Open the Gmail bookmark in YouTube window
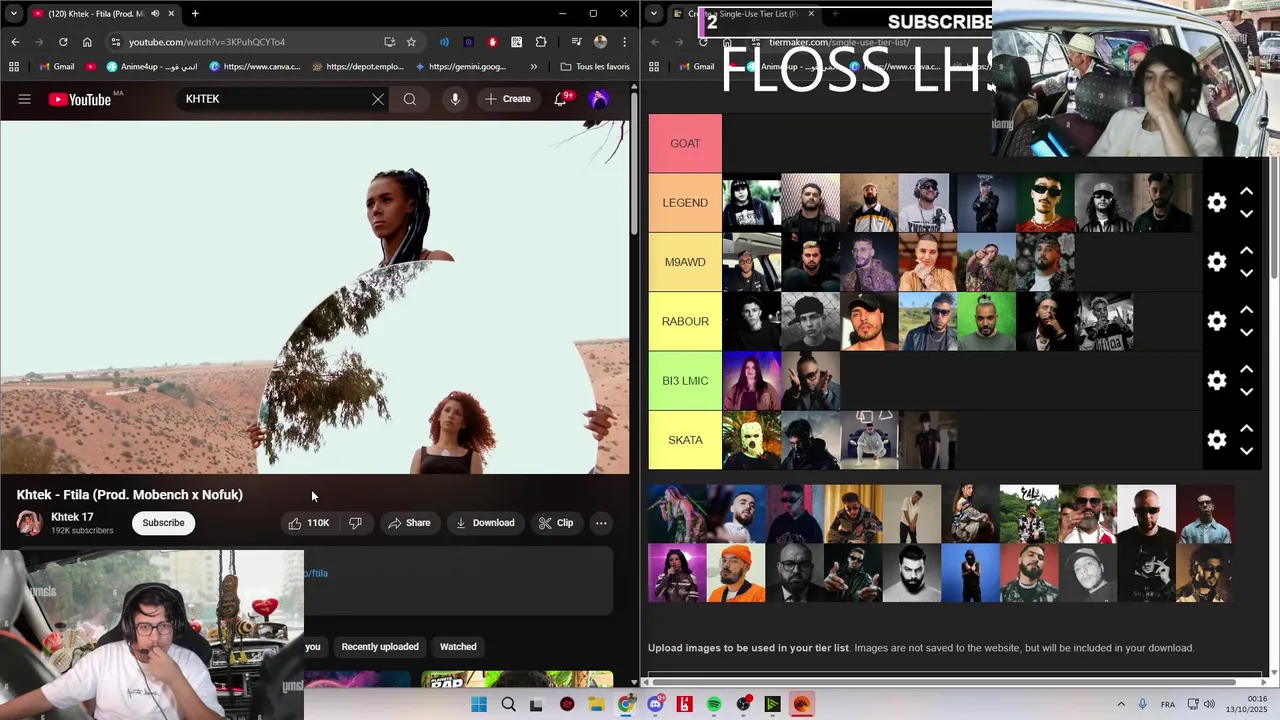The height and width of the screenshot is (720, 1280). pyautogui.click(x=57, y=67)
